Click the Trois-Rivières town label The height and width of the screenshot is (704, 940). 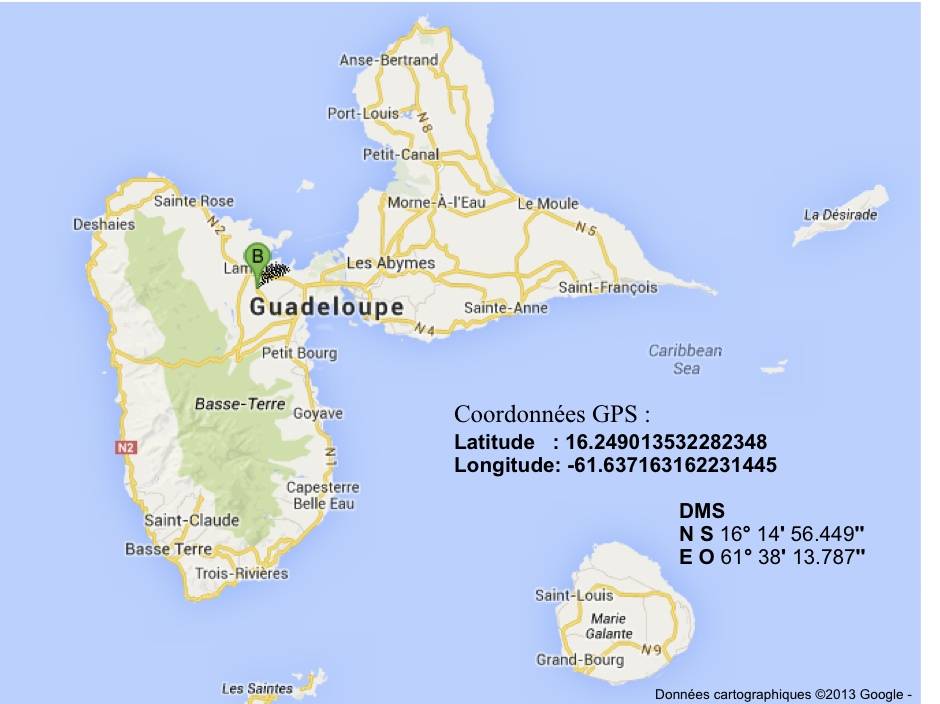(x=241, y=573)
